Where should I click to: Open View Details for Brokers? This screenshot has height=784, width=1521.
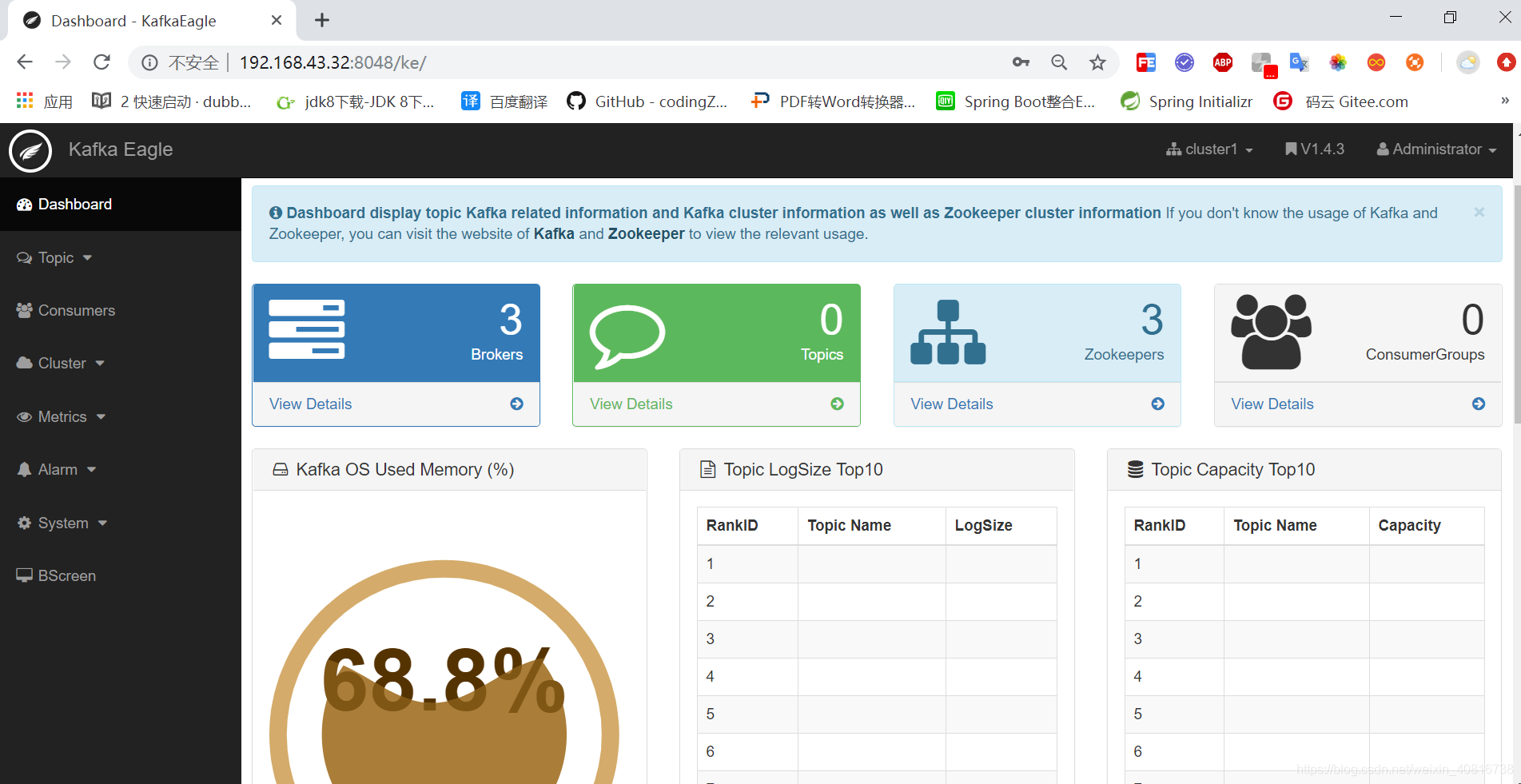click(x=310, y=404)
